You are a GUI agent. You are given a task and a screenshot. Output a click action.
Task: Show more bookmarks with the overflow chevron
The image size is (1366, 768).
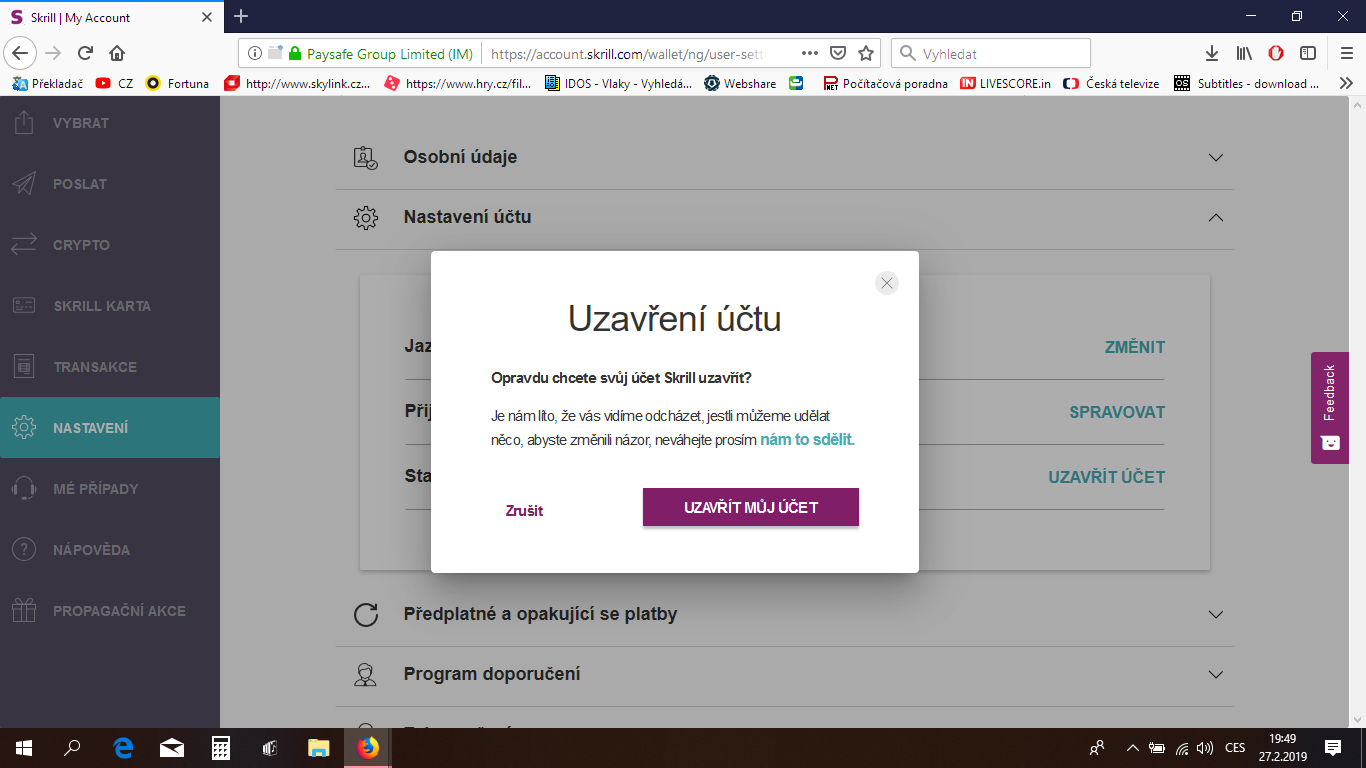pos(1346,84)
